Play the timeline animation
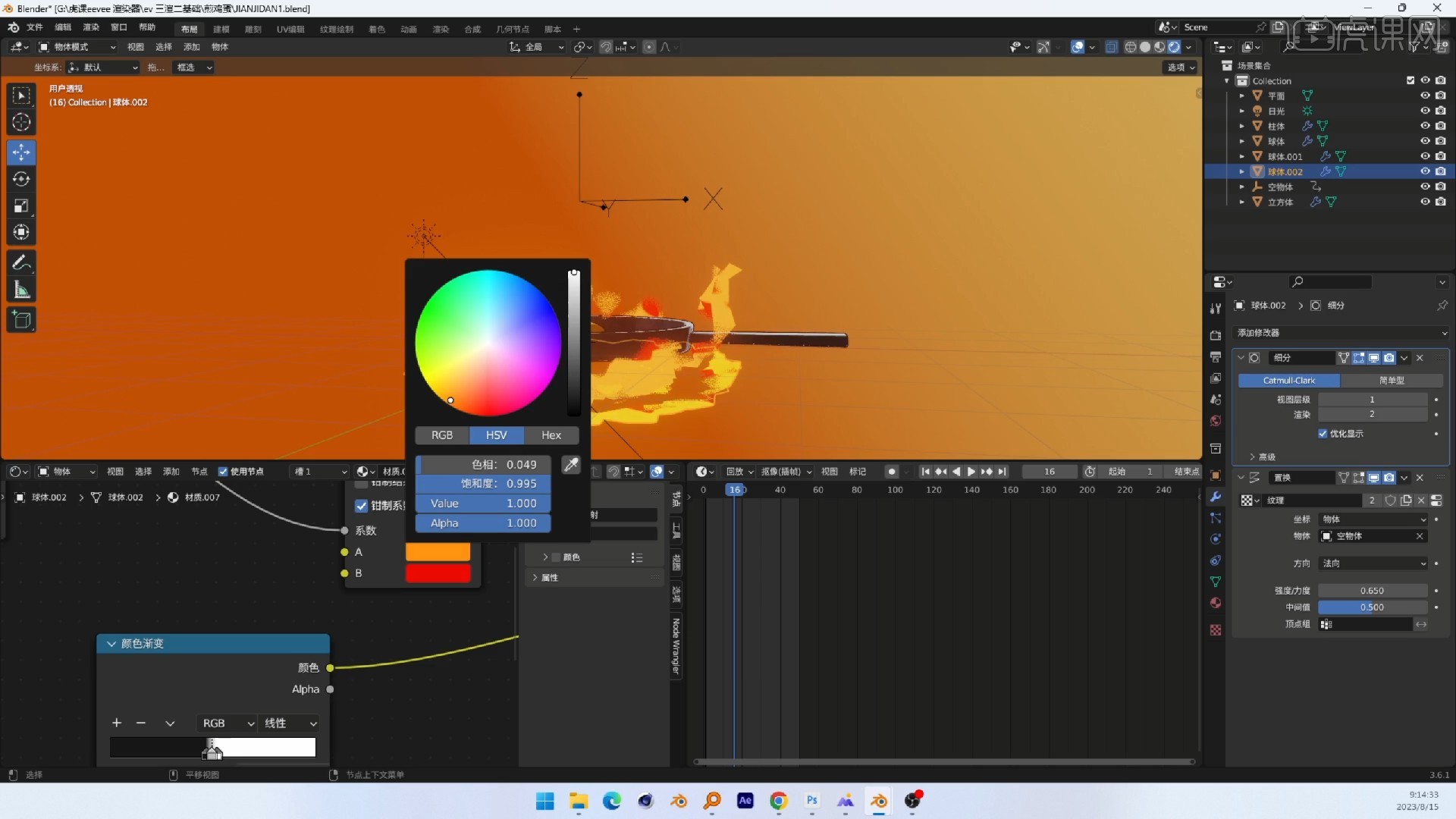This screenshot has height=819, width=1456. [x=971, y=472]
